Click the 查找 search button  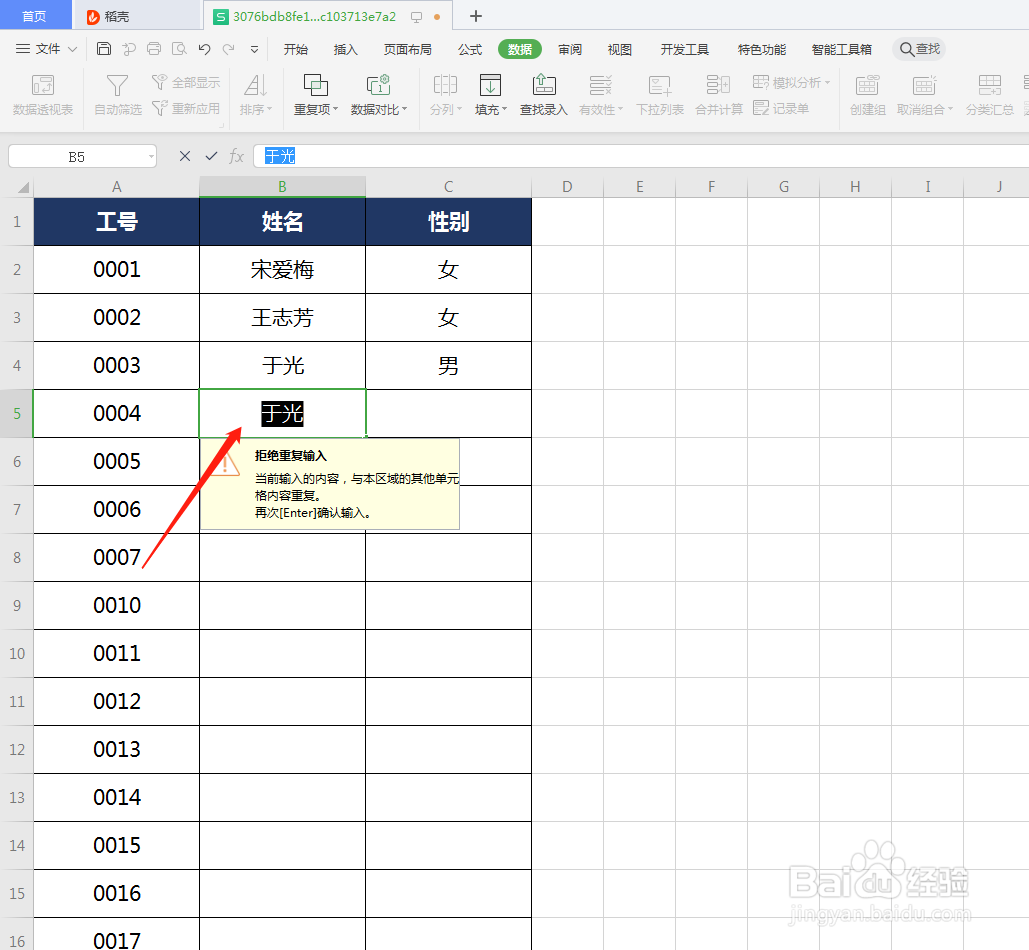pyautogui.click(x=919, y=49)
